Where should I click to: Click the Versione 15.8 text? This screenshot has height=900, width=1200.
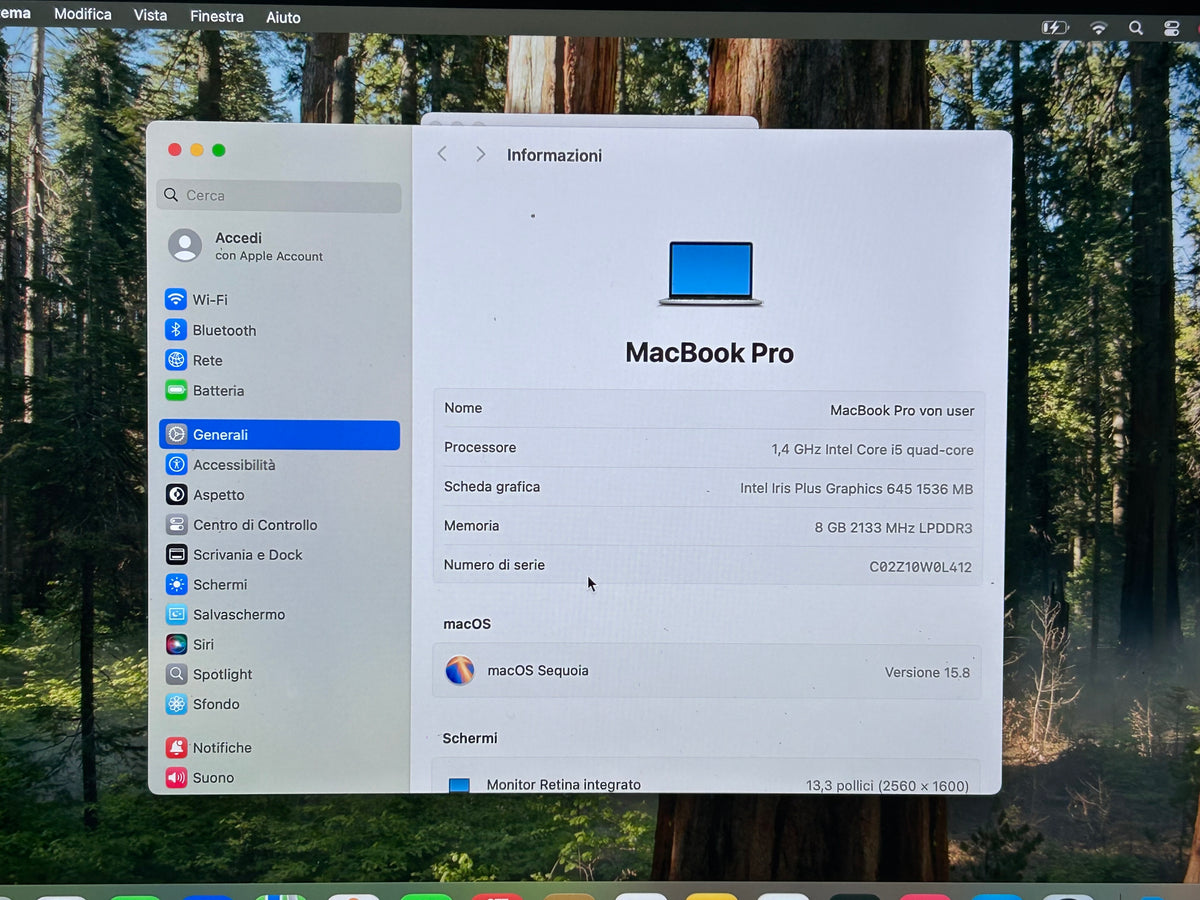927,673
